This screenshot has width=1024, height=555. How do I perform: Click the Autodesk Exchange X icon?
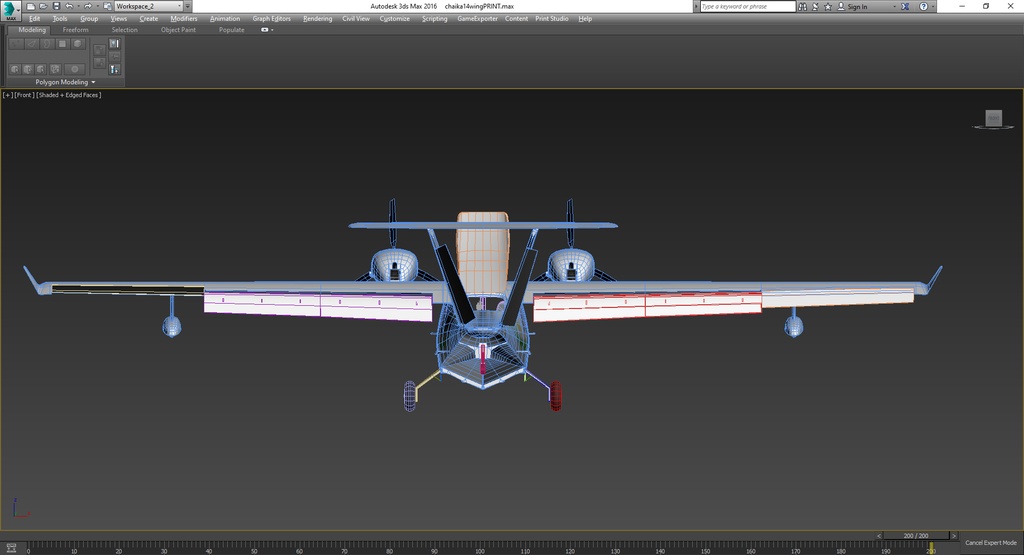point(905,7)
